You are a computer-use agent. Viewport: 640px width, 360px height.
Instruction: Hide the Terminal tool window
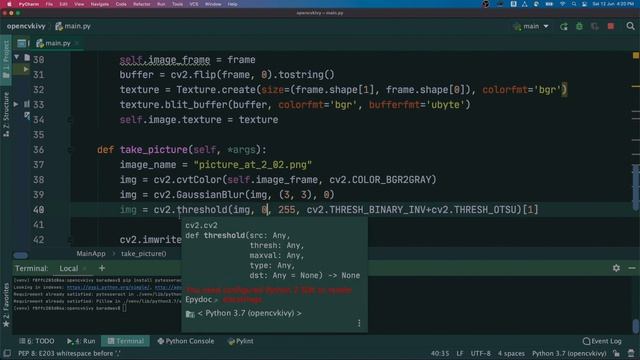coord(632,268)
